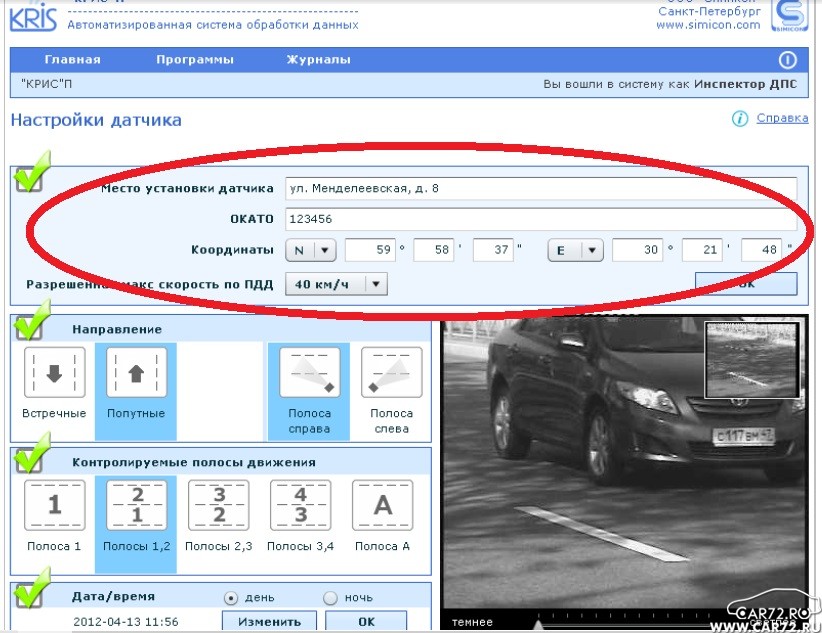Click OK in the sensor location section
Screen dimensions: 822x633
click(x=746, y=284)
